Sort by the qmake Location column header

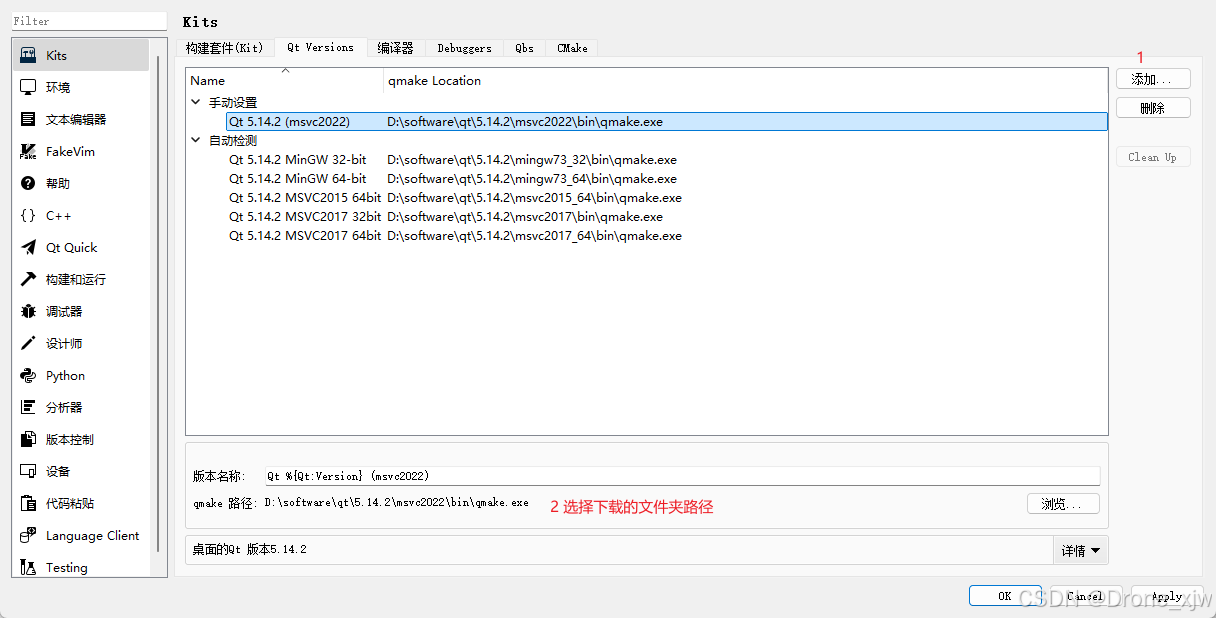click(x=435, y=80)
